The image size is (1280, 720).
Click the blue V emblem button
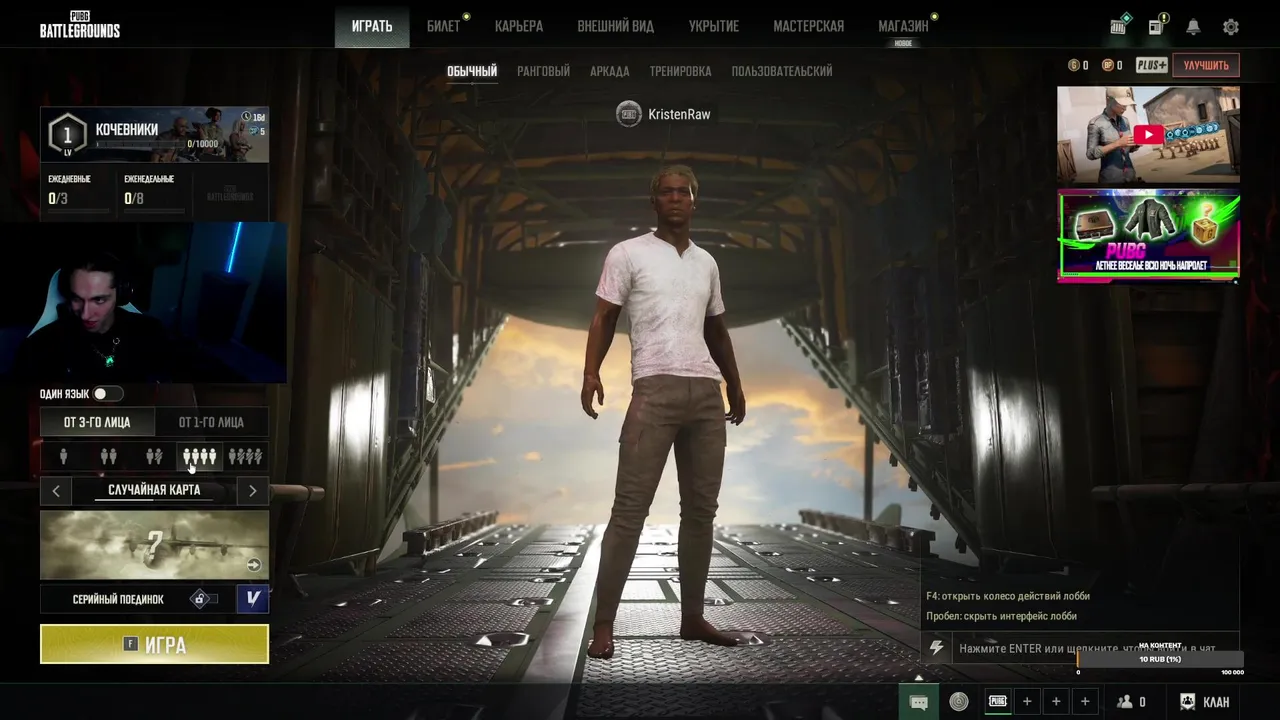tap(253, 598)
